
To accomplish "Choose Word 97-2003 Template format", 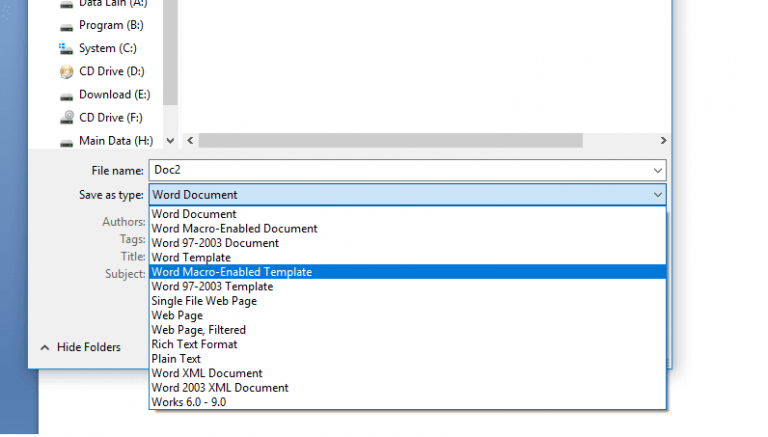I will 408,287.
